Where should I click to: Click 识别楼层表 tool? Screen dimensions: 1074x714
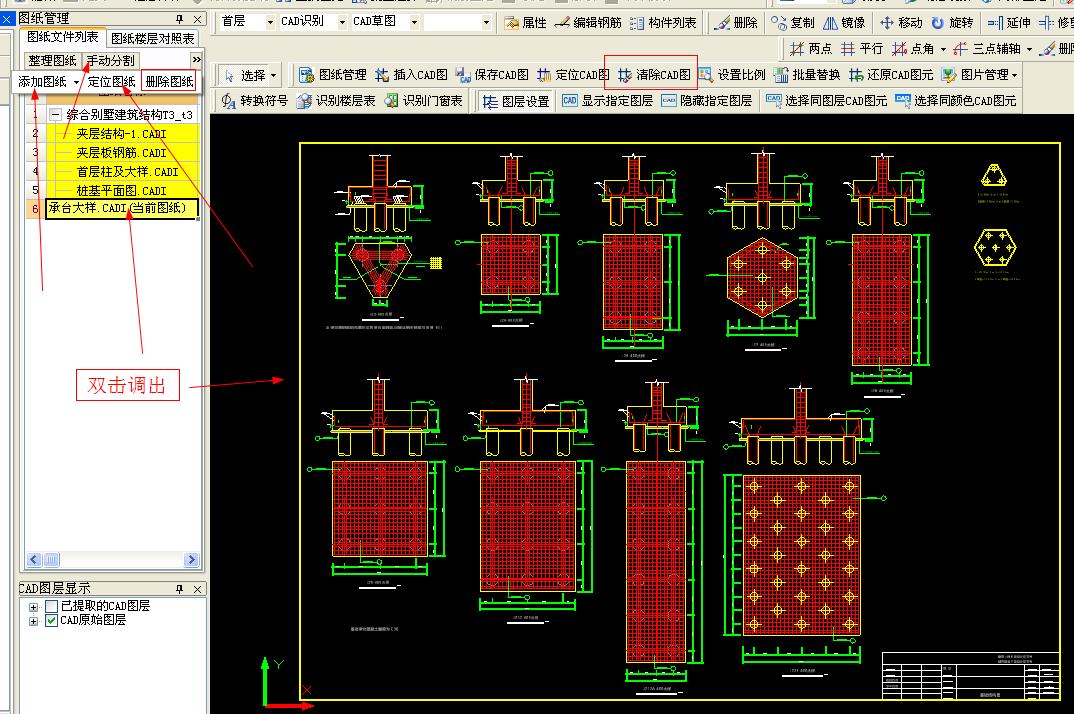[x=336, y=101]
